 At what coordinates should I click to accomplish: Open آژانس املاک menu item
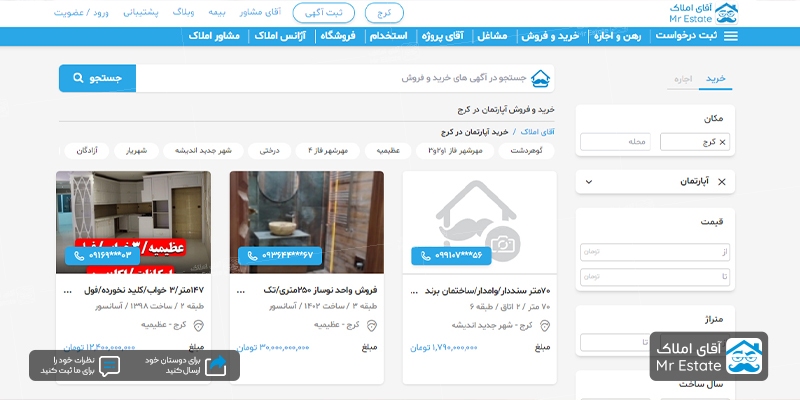(x=280, y=36)
